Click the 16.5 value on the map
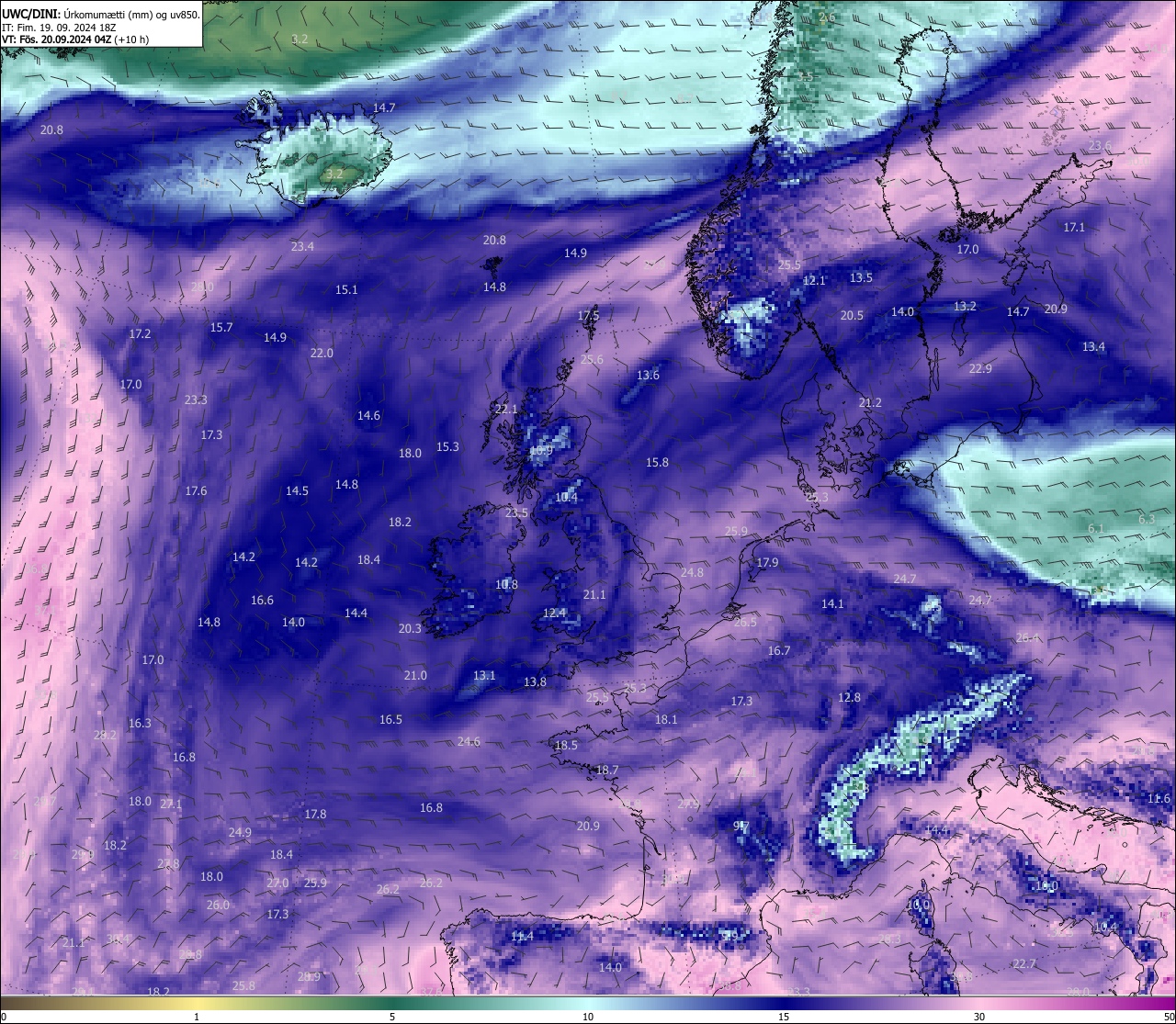The image size is (1176, 1024). (390, 719)
